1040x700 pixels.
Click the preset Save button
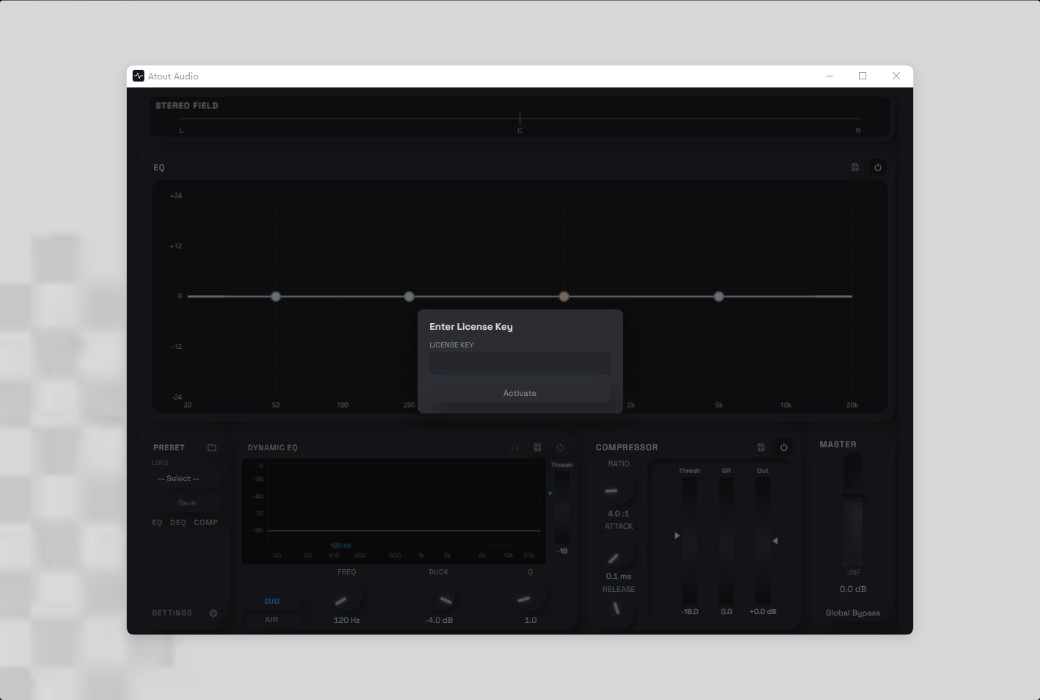[186, 503]
